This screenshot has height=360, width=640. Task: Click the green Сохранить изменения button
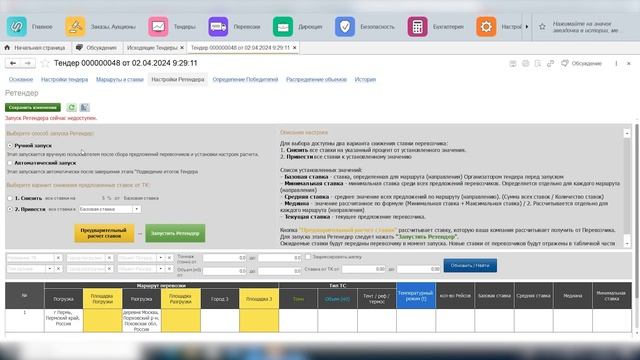point(33,107)
